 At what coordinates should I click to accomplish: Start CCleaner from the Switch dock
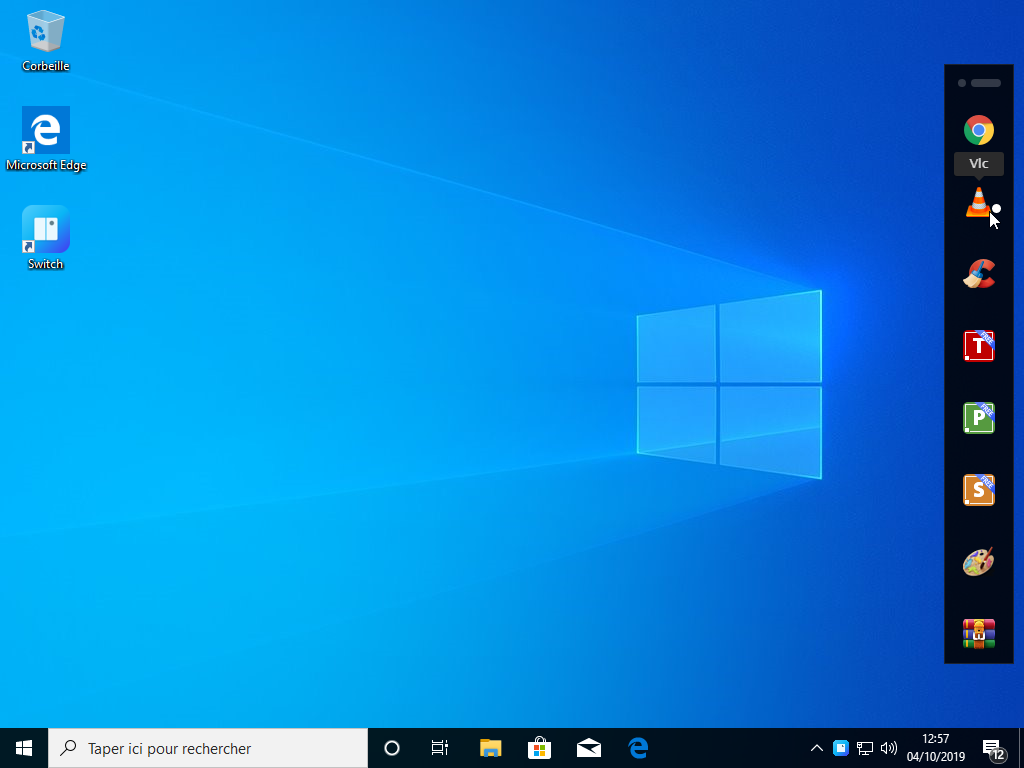coord(978,274)
